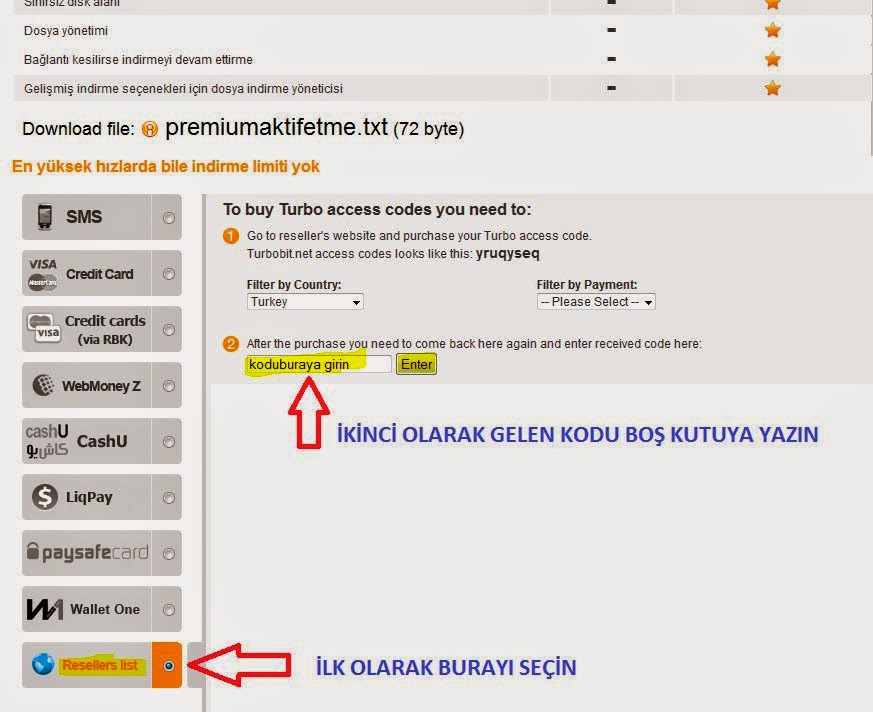Image resolution: width=873 pixels, height=712 pixels.
Task: Open the Wallet One payment tab
Action: point(102,609)
